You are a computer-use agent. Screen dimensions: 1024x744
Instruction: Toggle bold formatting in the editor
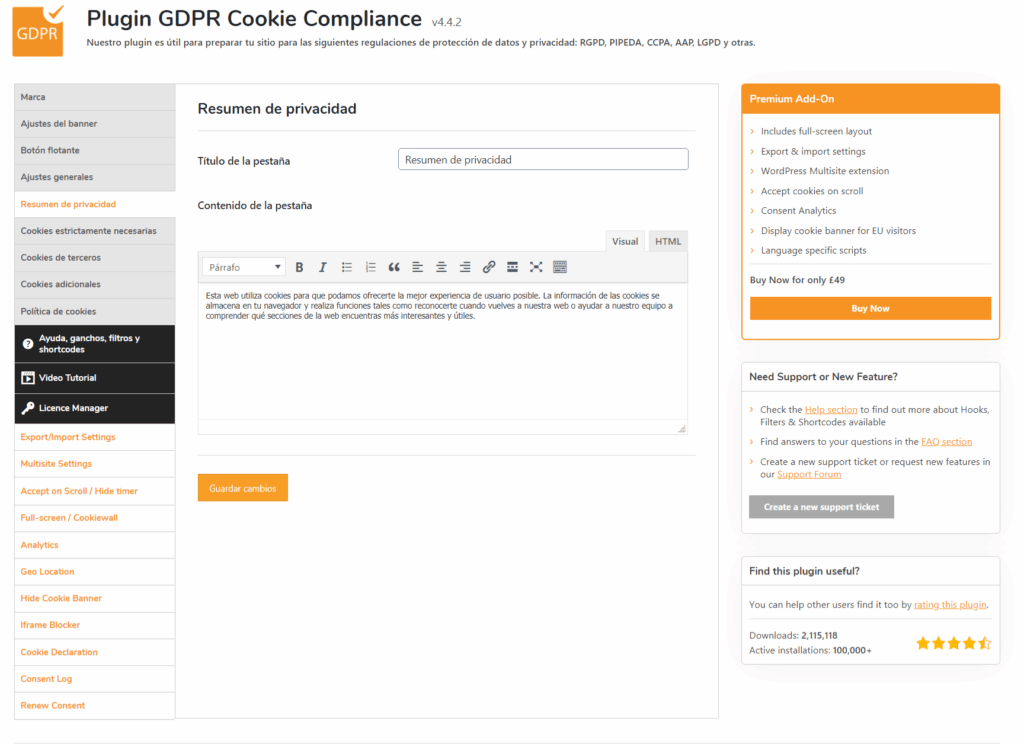tap(299, 267)
